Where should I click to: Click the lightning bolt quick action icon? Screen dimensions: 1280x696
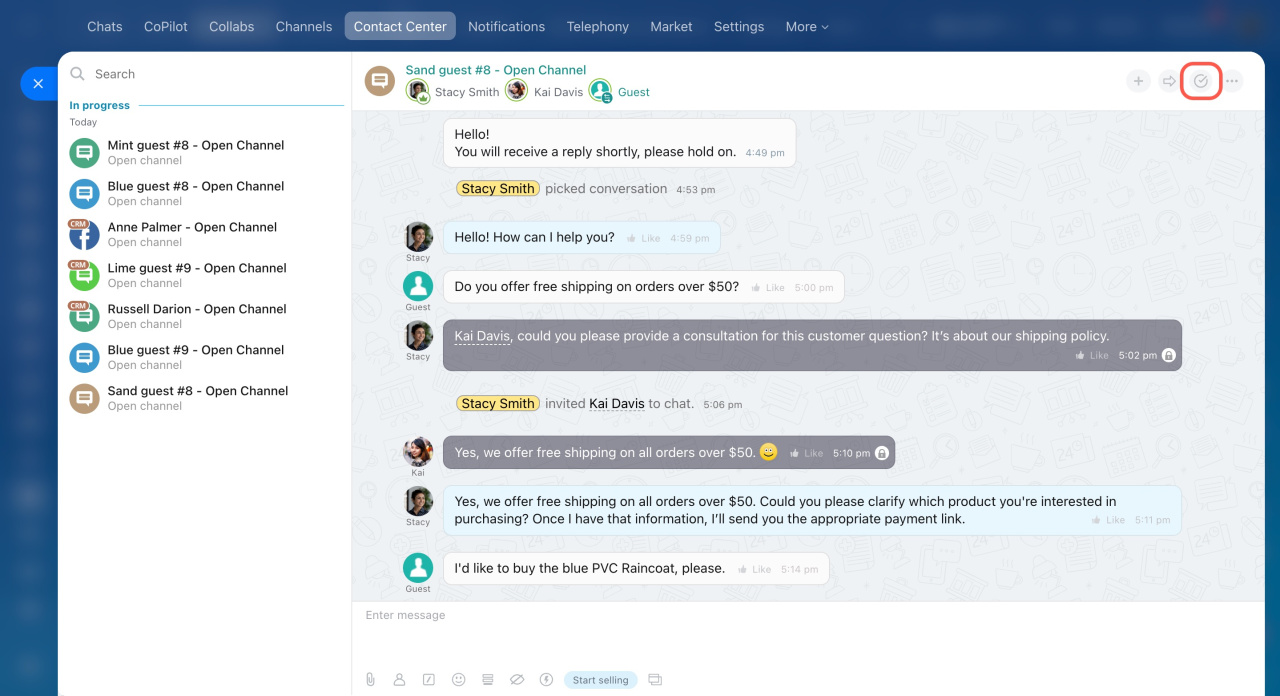546,680
